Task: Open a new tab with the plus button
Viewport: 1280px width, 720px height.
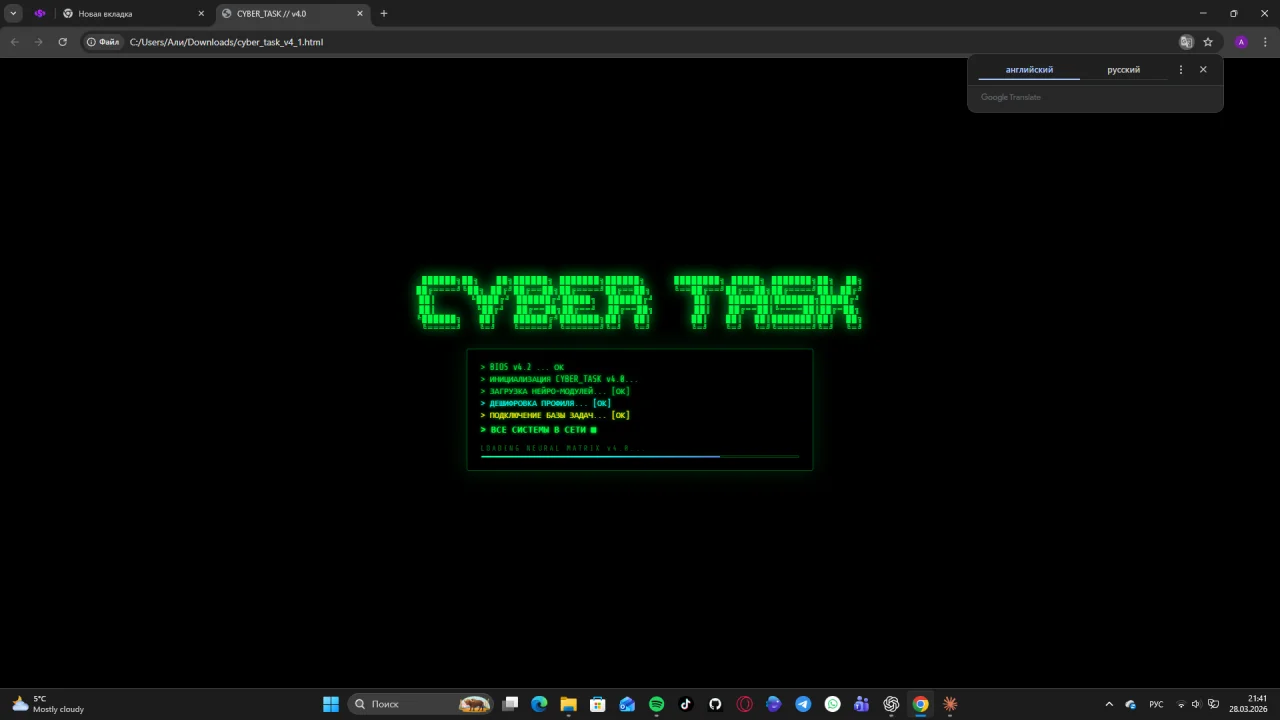Action: (384, 14)
